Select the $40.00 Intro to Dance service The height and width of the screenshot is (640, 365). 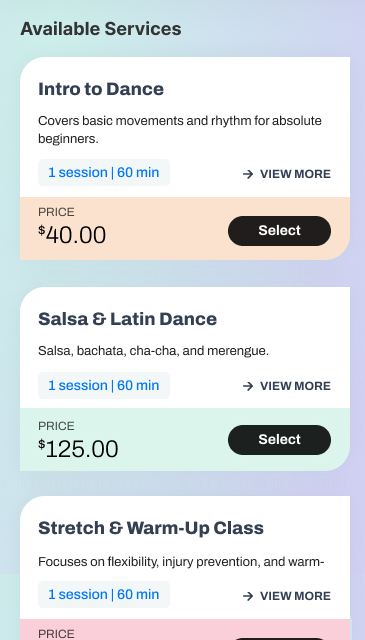coord(279,231)
